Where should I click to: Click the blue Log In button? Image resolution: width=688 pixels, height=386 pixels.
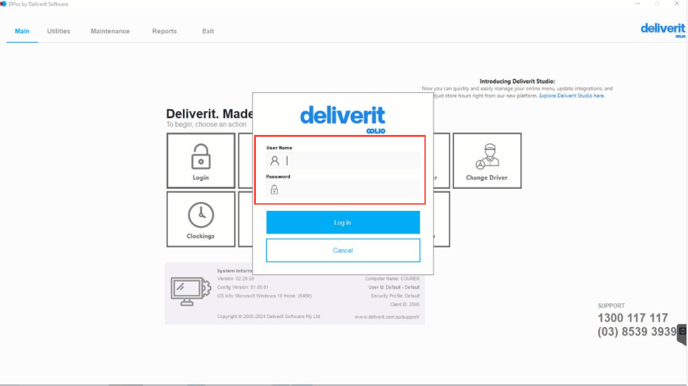click(343, 222)
